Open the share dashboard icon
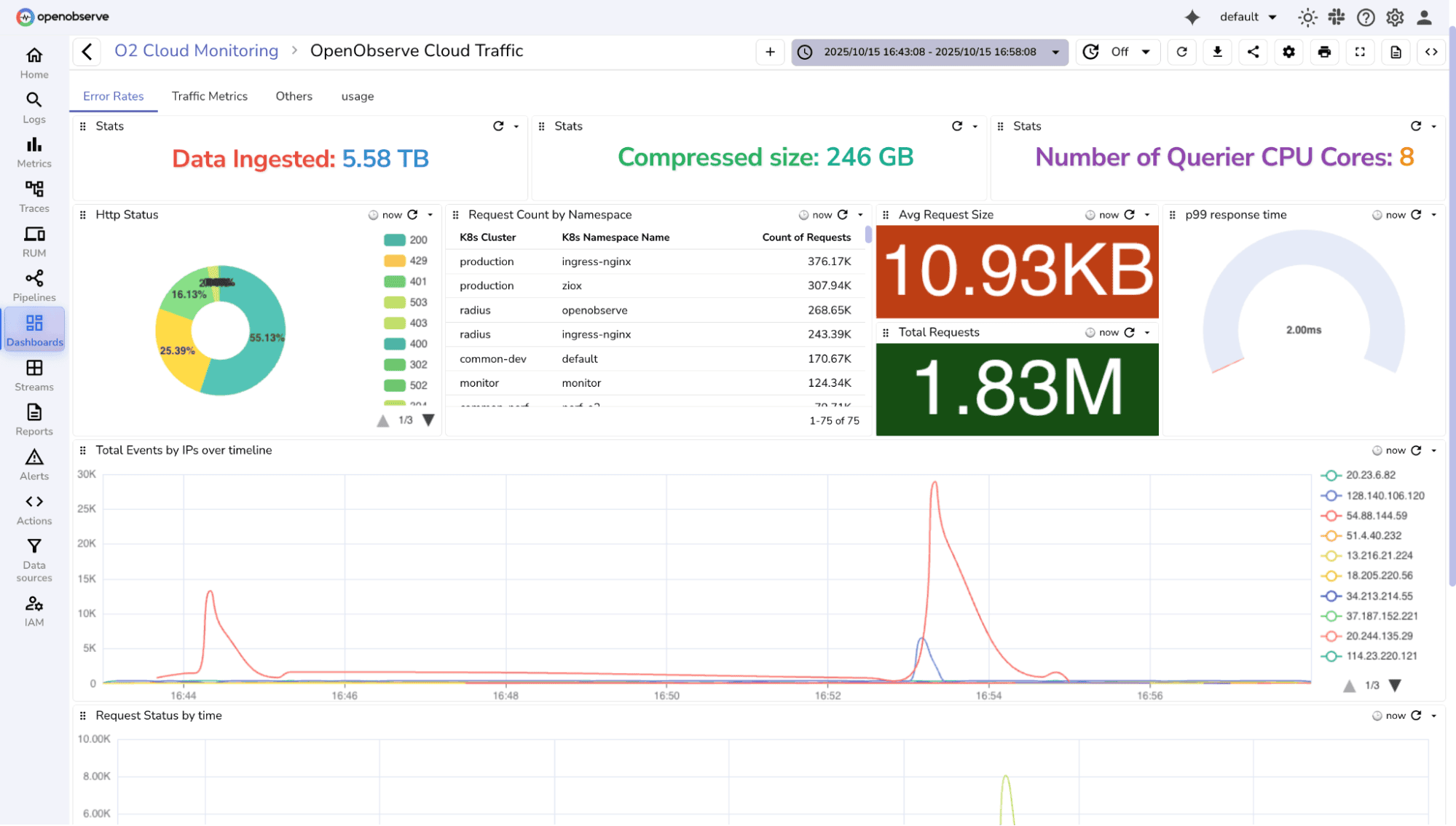The image size is (1456, 826). 1253,52
